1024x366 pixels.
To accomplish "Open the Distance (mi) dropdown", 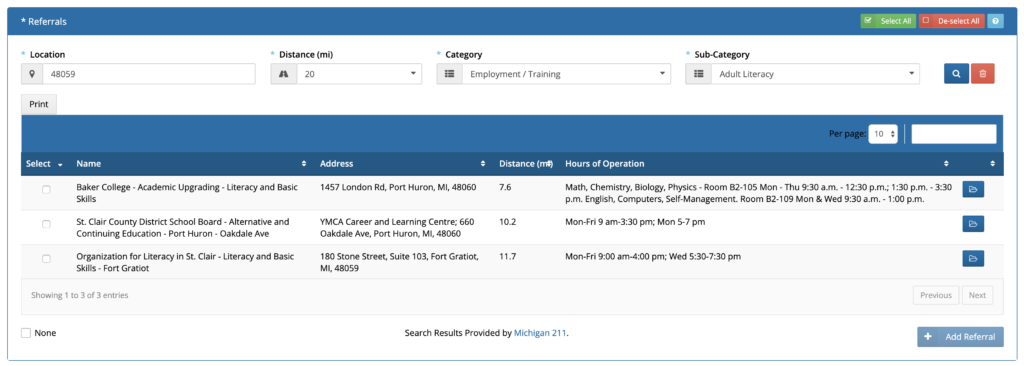I will [359, 74].
